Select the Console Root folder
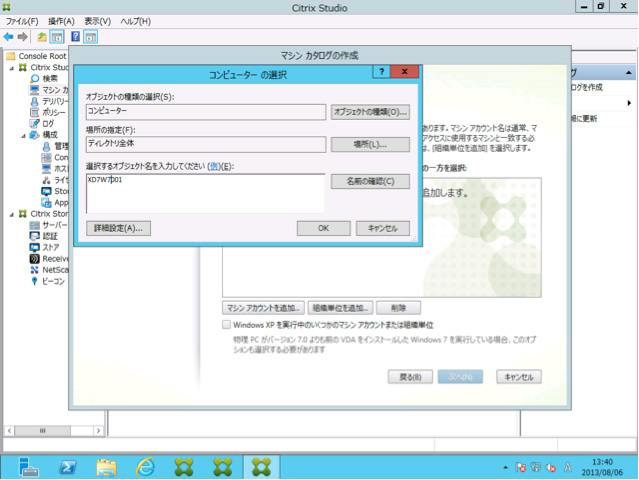 pos(36,56)
